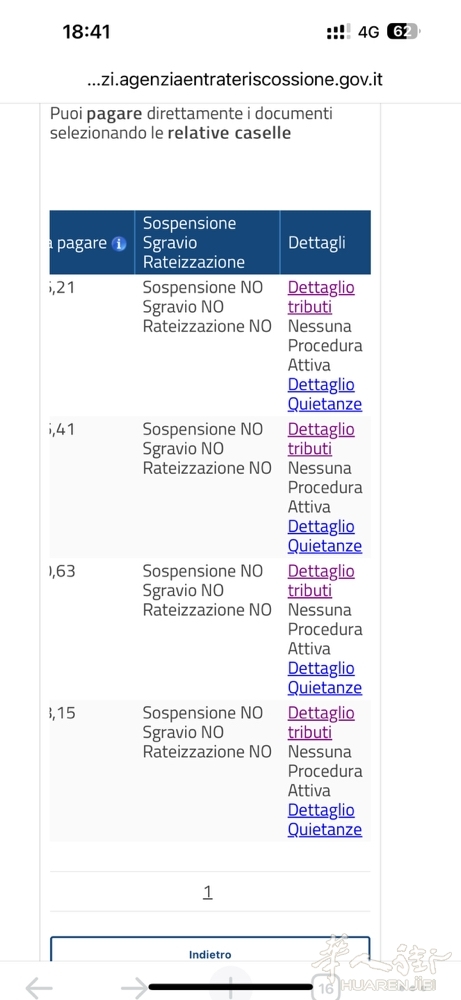Image resolution: width=461 pixels, height=1000 pixels.
Task: Tap the browser forward arrow
Action: [135, 988]
